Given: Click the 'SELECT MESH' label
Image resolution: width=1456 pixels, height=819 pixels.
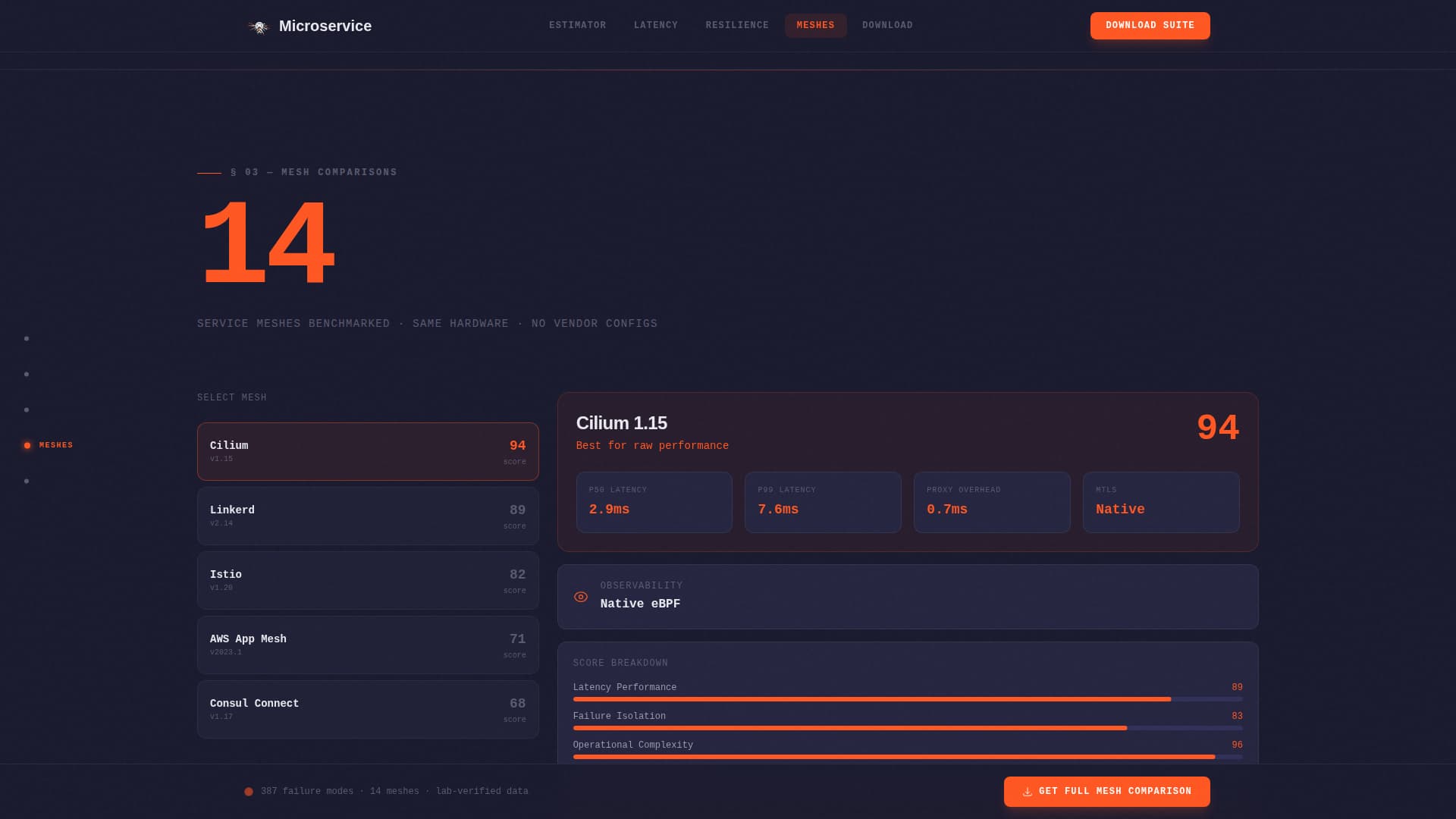Looking at the screenshot, I should tap(232, 398).
